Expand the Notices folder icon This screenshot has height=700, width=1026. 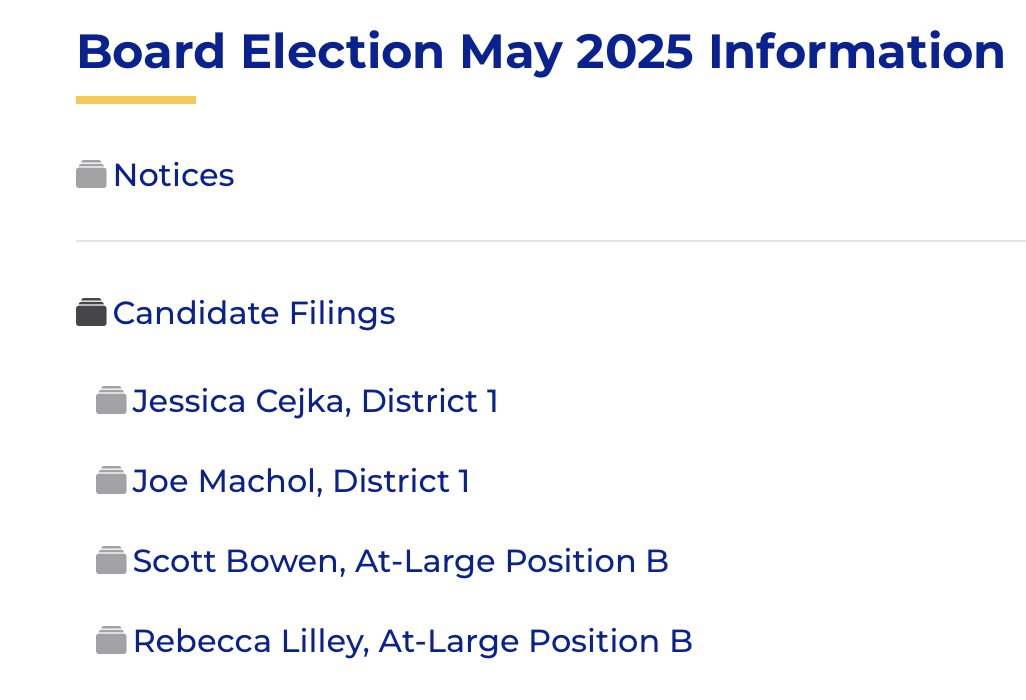91,175
